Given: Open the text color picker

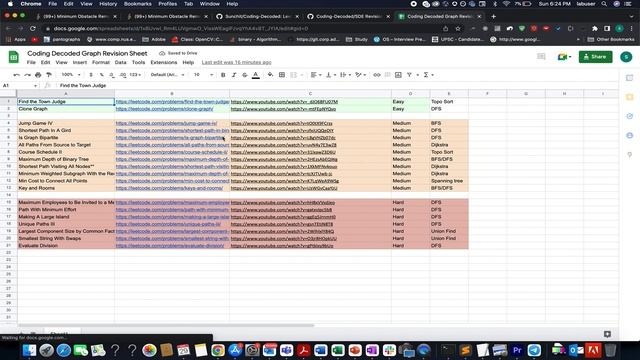Looking at the screenshot, I should (x=256, y=75).
